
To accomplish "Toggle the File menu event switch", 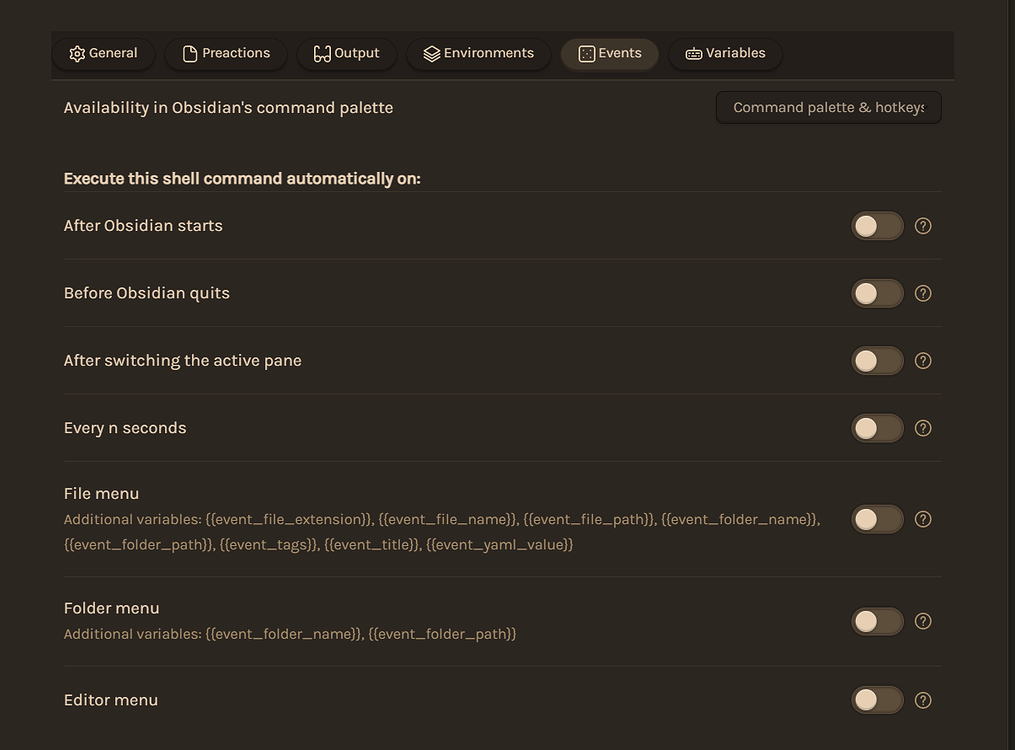I will (877, 519).
